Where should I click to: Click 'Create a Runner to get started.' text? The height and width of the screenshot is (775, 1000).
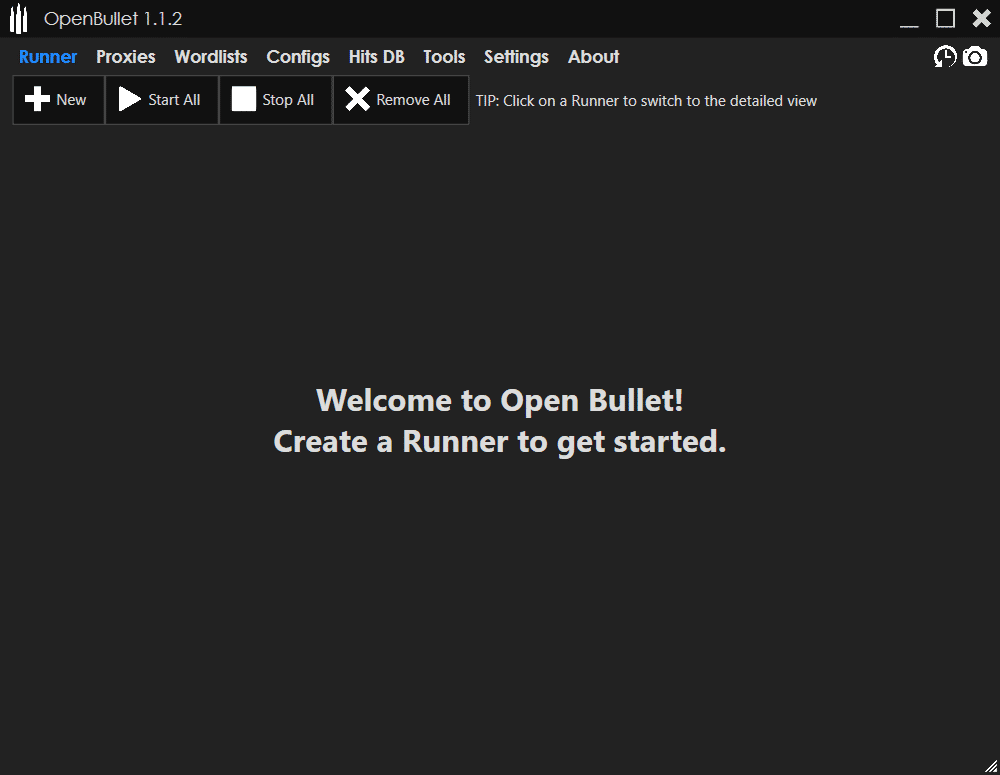click(x=499, y=442)
